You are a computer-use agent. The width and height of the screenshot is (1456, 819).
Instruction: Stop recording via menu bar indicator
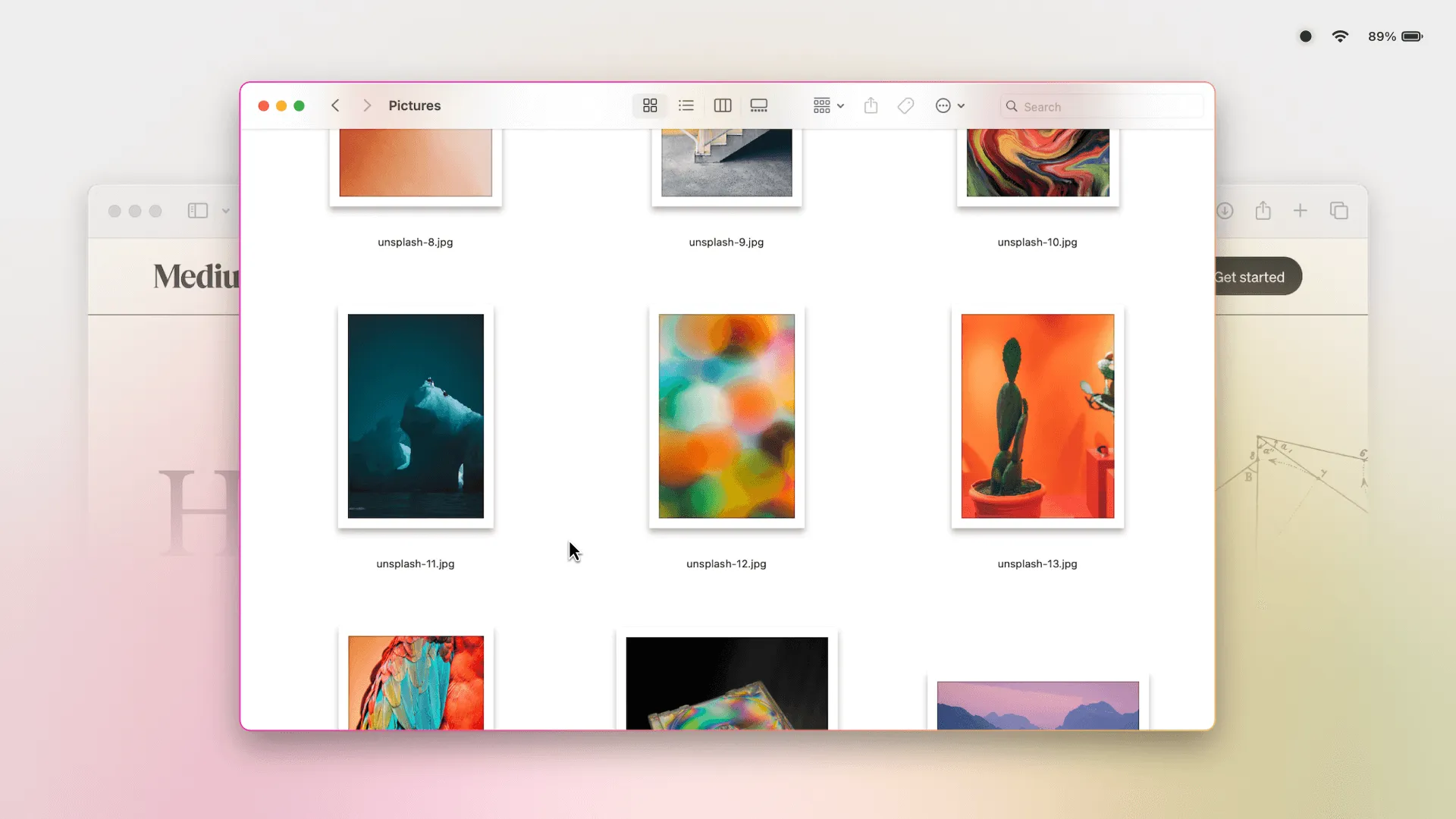[x=1305, y=36]
